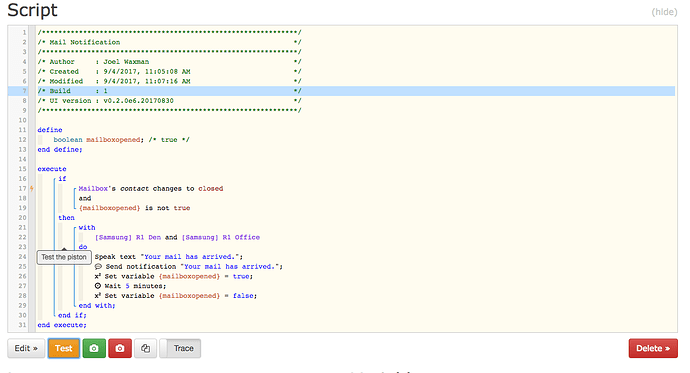Select the highlighted Build line 7

click(x=341, y=91)
